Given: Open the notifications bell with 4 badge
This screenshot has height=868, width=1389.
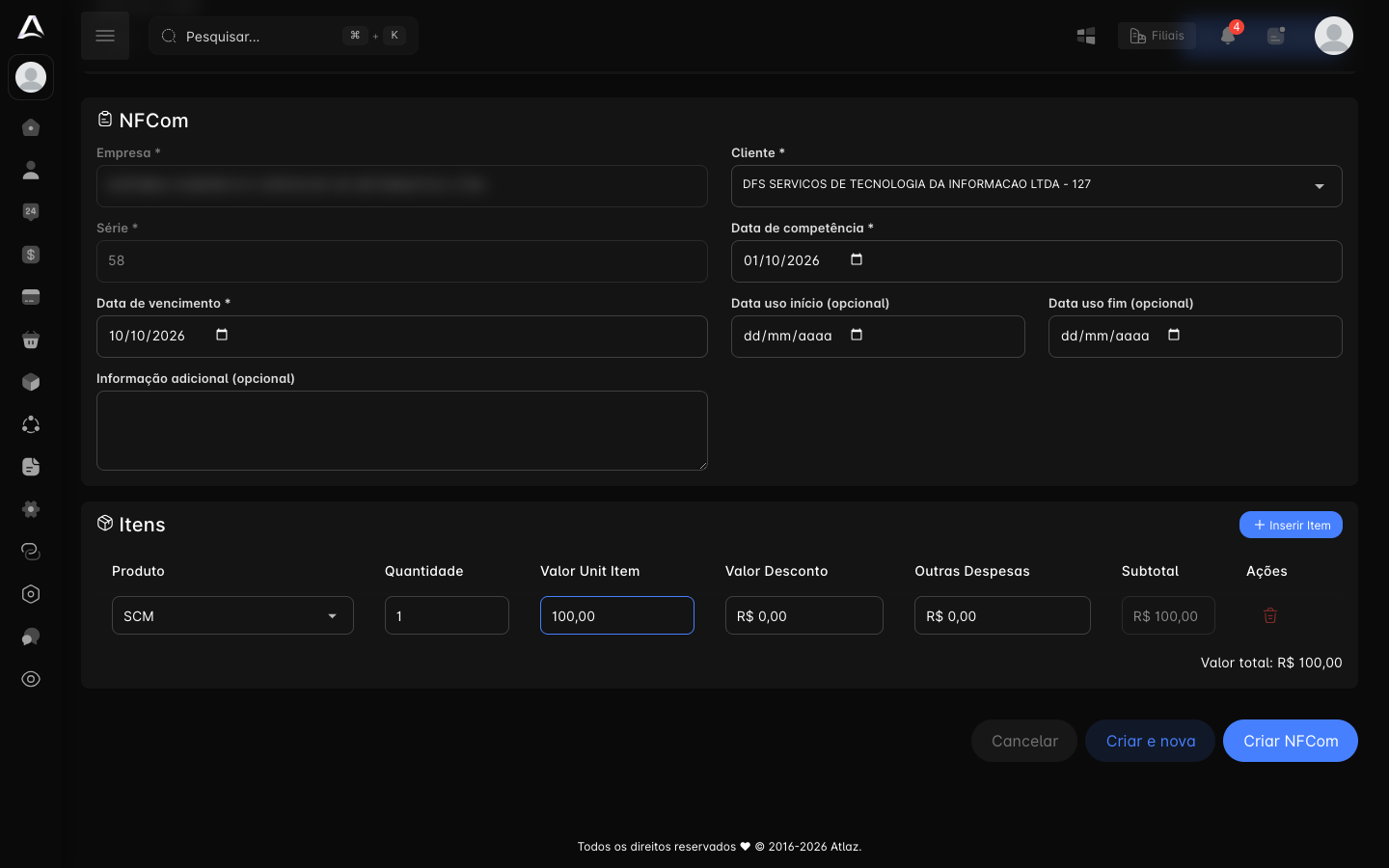Looking at the screenshot, I should click(1228, 36).
